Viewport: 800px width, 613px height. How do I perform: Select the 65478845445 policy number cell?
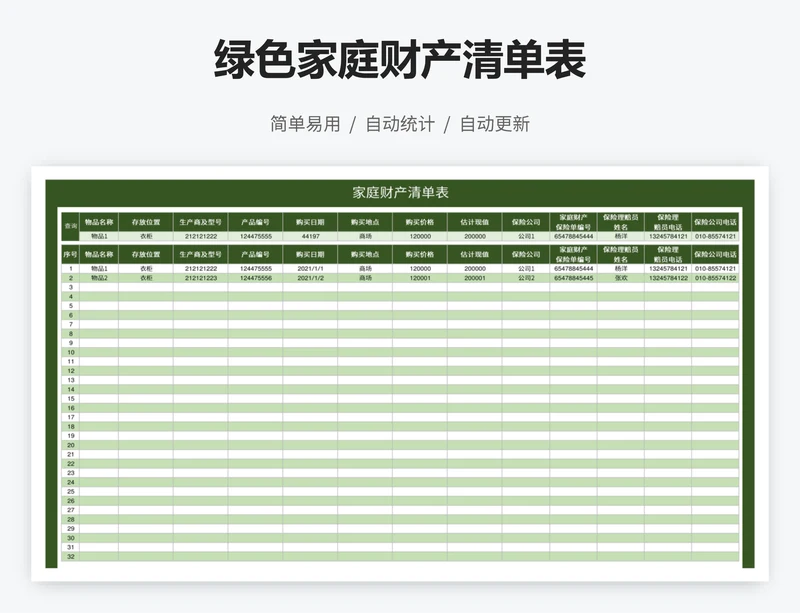tap(573, 278)
